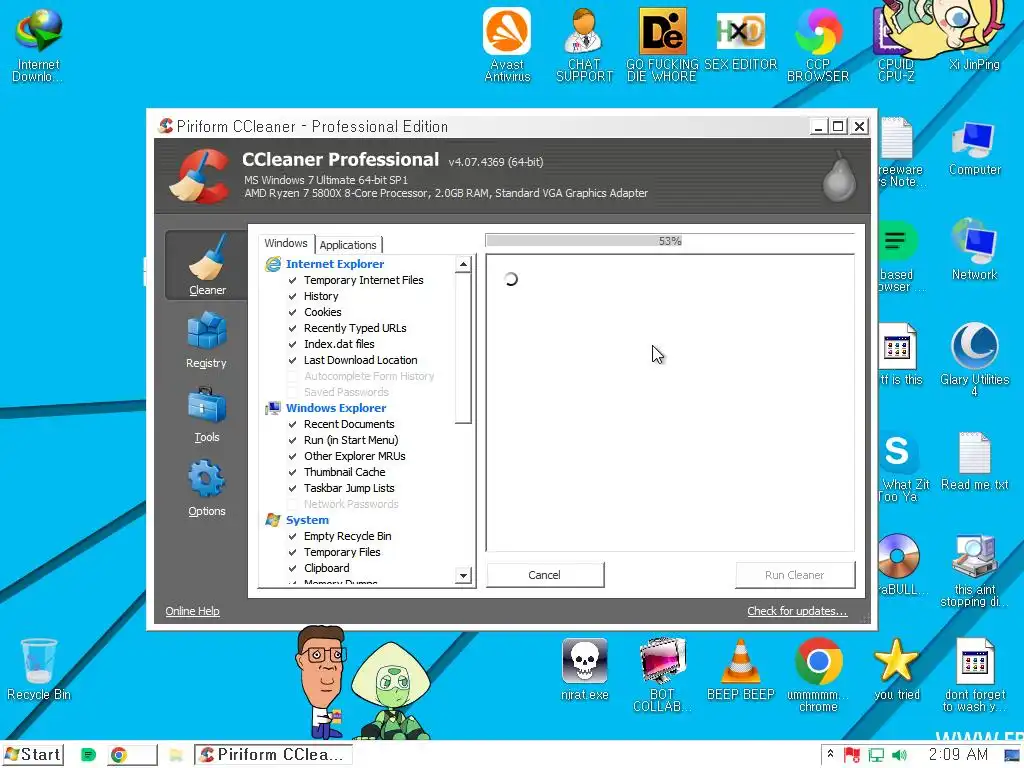Click the Run Cleaner button
The image size is (1024, 768).
[794, 575]
